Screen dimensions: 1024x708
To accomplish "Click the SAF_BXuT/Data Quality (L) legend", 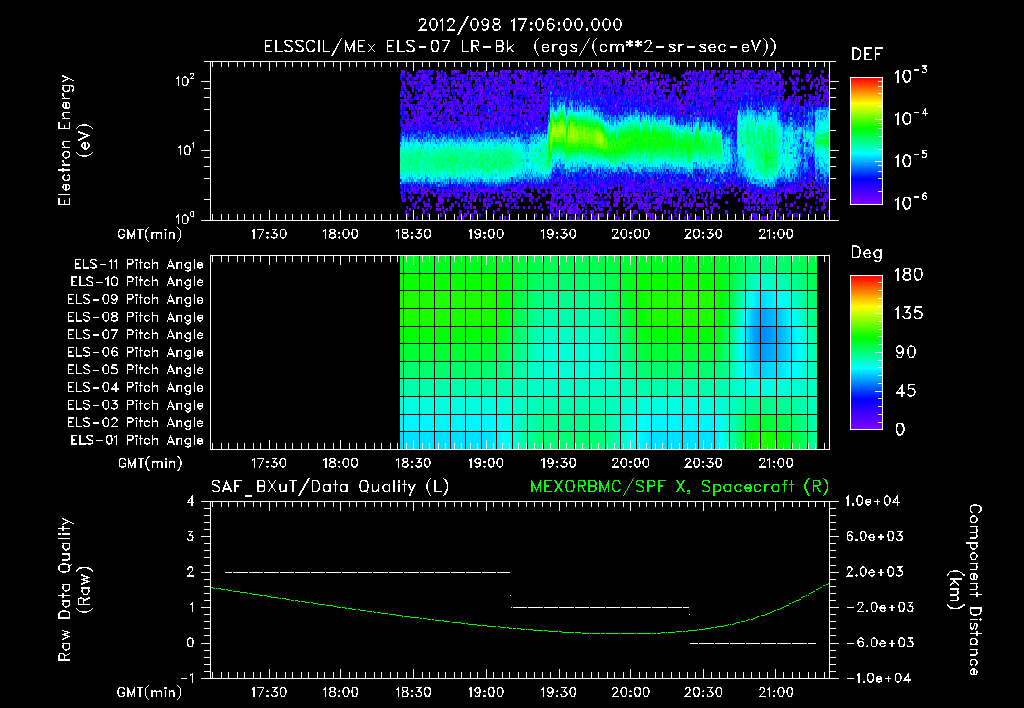I will 330,487.
